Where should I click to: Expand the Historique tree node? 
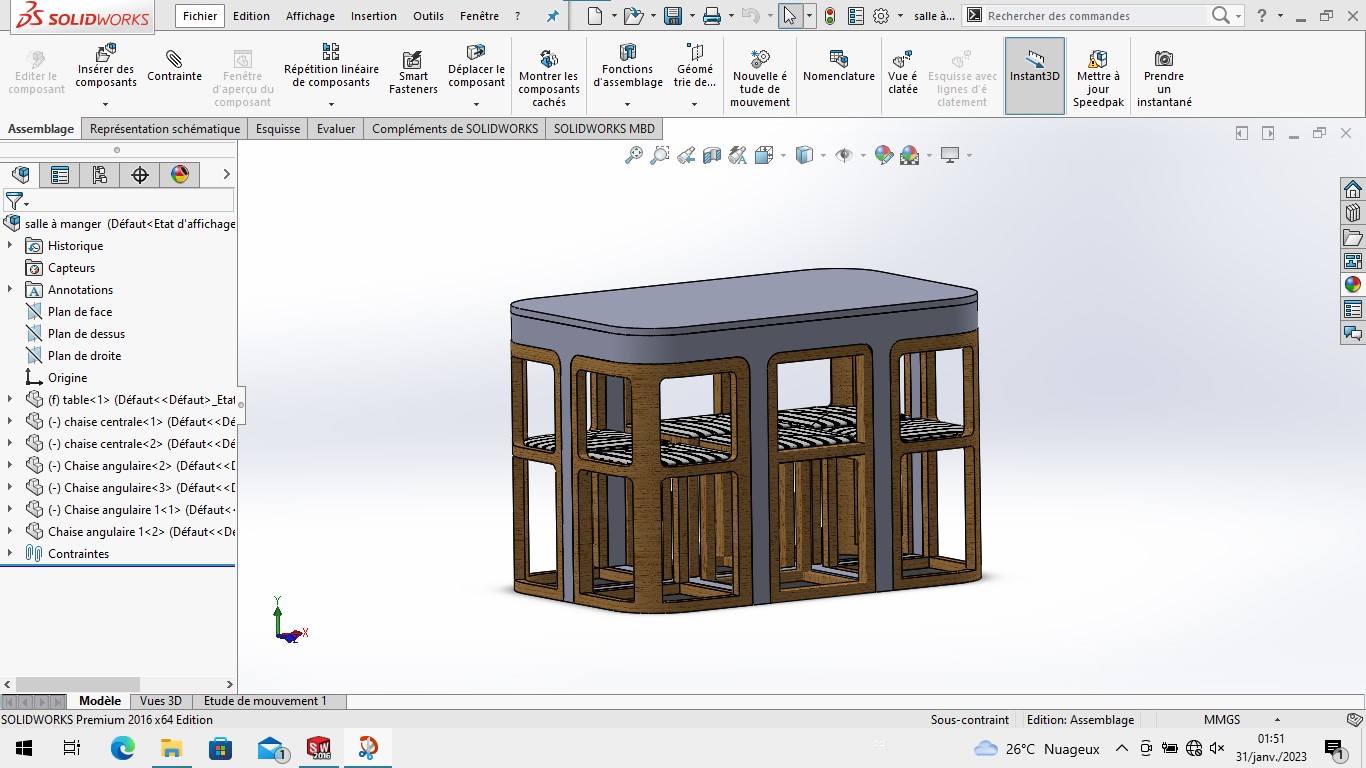pyautogui.click(x=10, y=245)
